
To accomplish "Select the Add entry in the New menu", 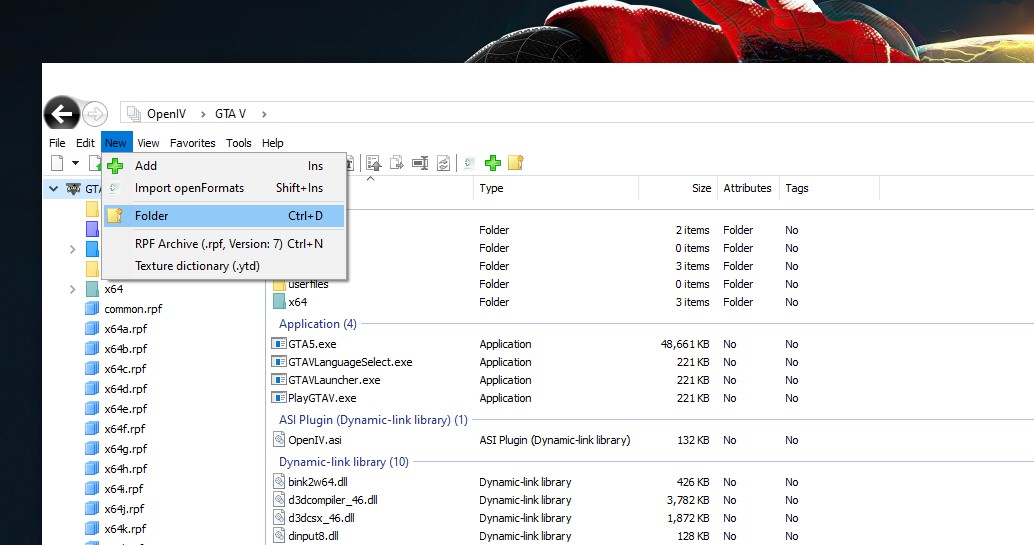I will (146, 166).
